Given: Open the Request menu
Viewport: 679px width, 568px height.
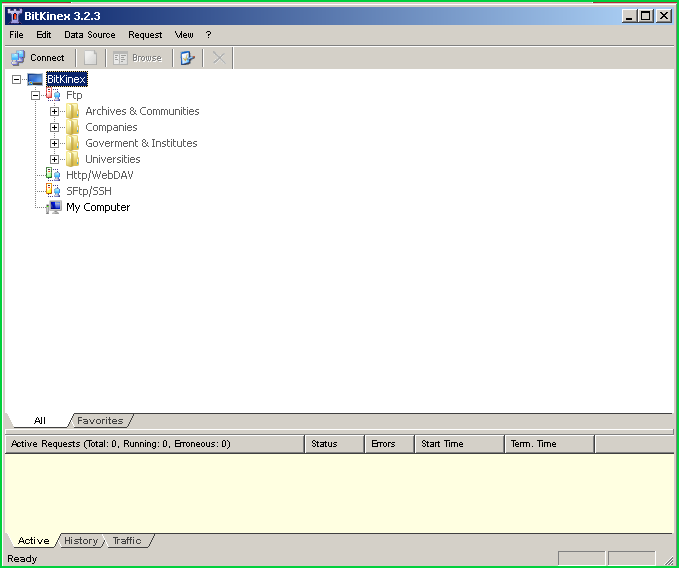Looking at the screenshot, I should pos(145,35).
